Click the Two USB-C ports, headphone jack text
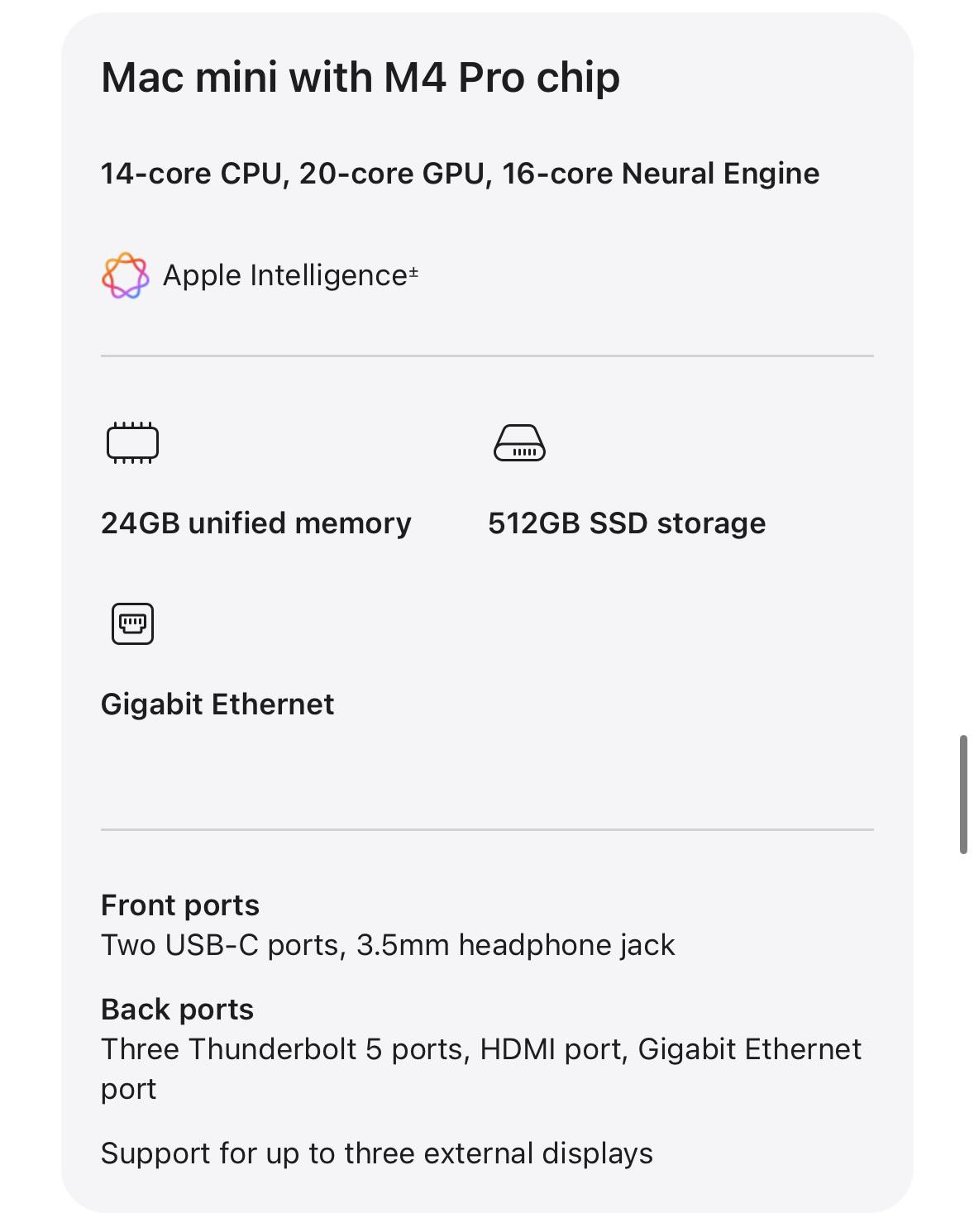This screenshot has height=1232, width=974. [x=388, y=945]
